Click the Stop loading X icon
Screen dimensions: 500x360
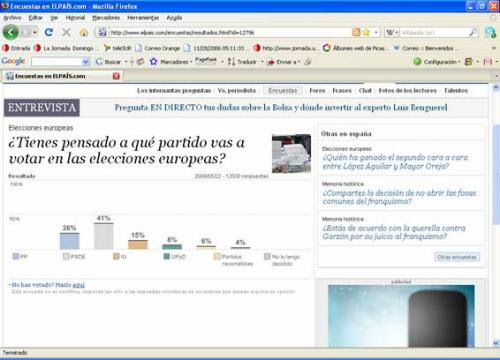point(66,32)
